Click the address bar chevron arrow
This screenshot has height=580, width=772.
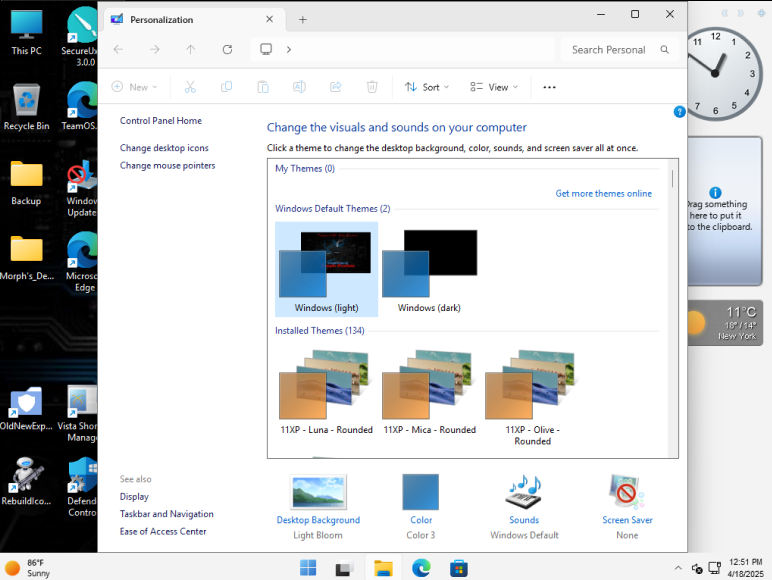[x=289, y=49]
